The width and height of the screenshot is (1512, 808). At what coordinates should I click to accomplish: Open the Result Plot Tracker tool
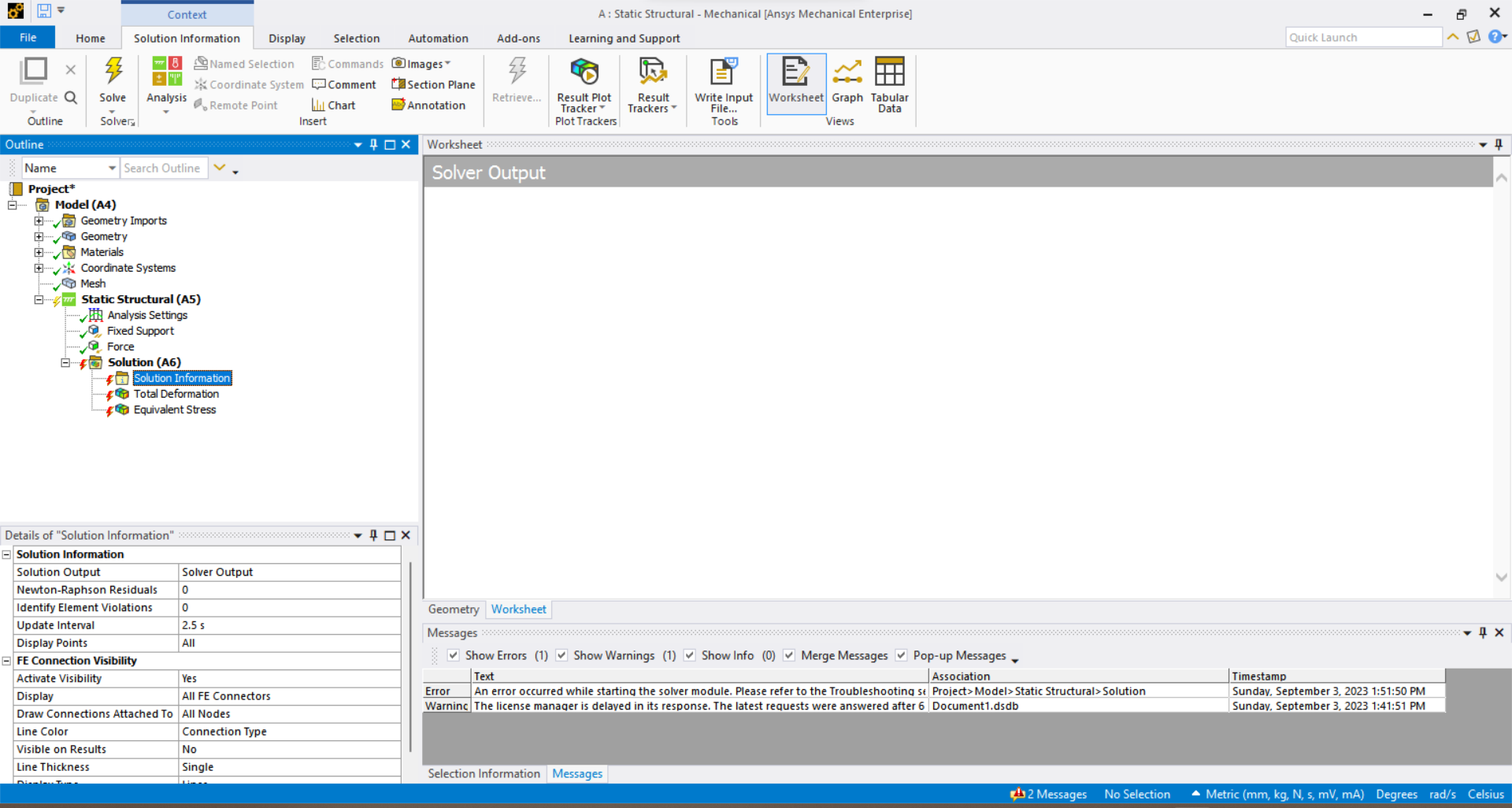coord(584,73)
